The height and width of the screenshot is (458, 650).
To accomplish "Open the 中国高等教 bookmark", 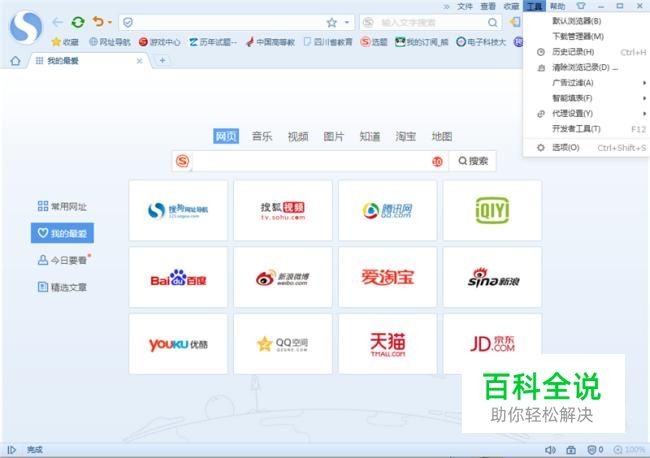I will 270,42.
